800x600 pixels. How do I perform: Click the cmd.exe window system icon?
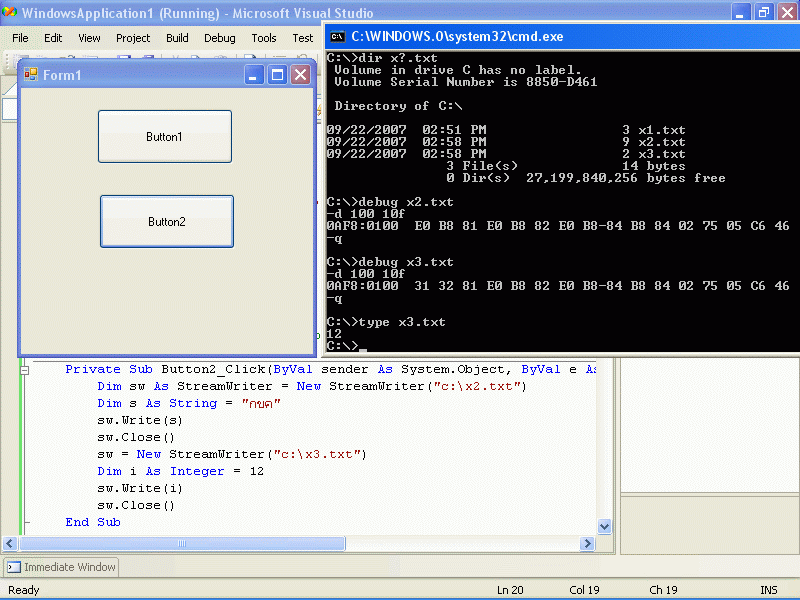coord(337,36)
